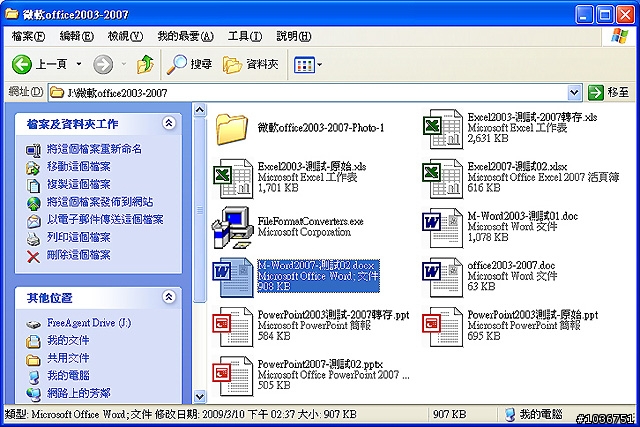The width and height of the screenshot is (640, 427).
Task: Open 我的文件 in Other Places
Action: [68, 340]
